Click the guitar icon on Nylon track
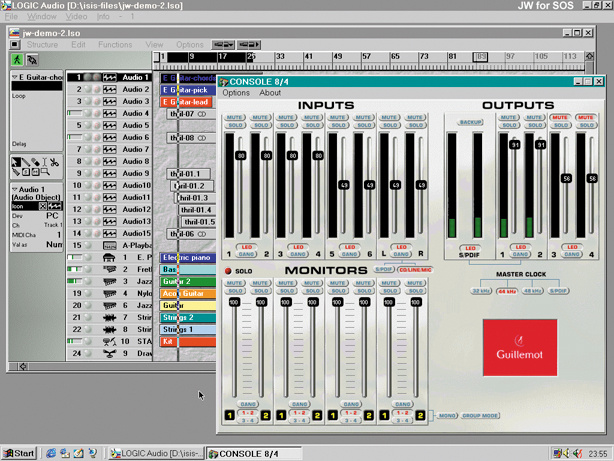The width and height of the screenshot is (614, 461). (x=110, y=293)
